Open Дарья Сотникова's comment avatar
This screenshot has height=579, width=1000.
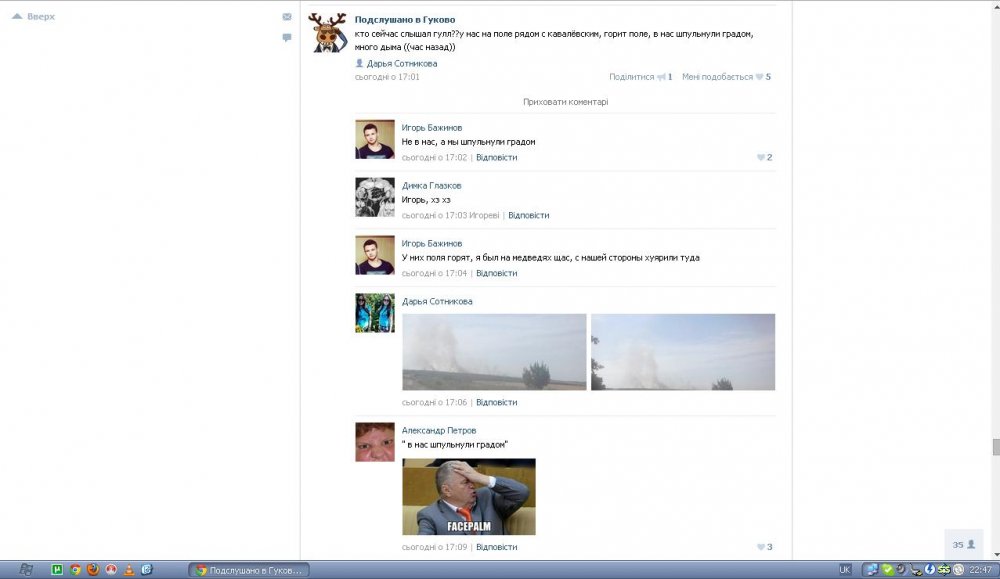click(x=375, y=313)
